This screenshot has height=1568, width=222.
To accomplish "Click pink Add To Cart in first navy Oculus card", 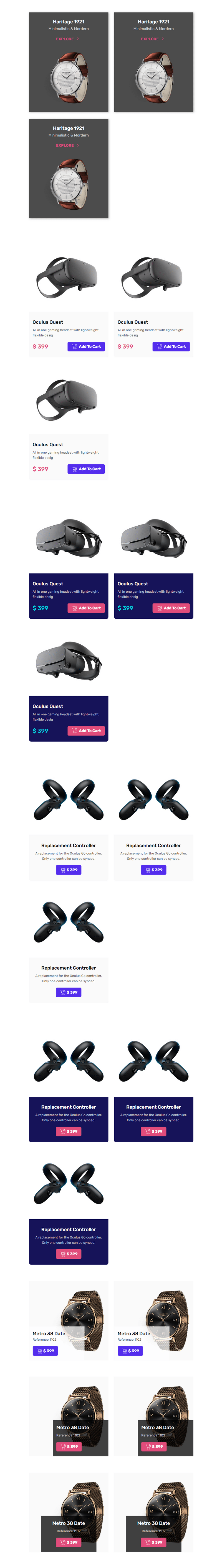I will (x=86, y=608).
